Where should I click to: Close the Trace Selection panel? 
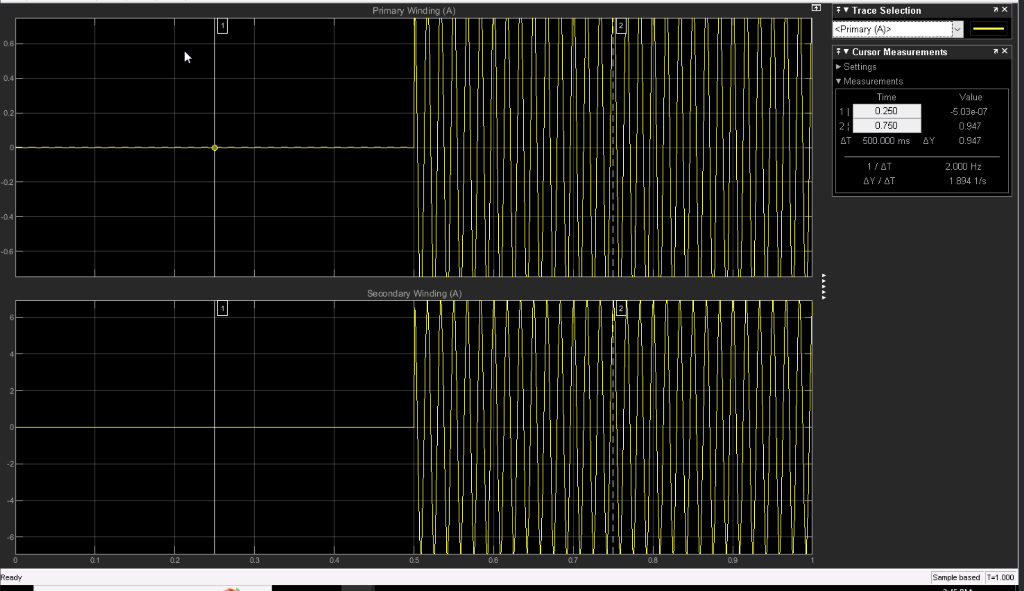tap(1005, 9)
